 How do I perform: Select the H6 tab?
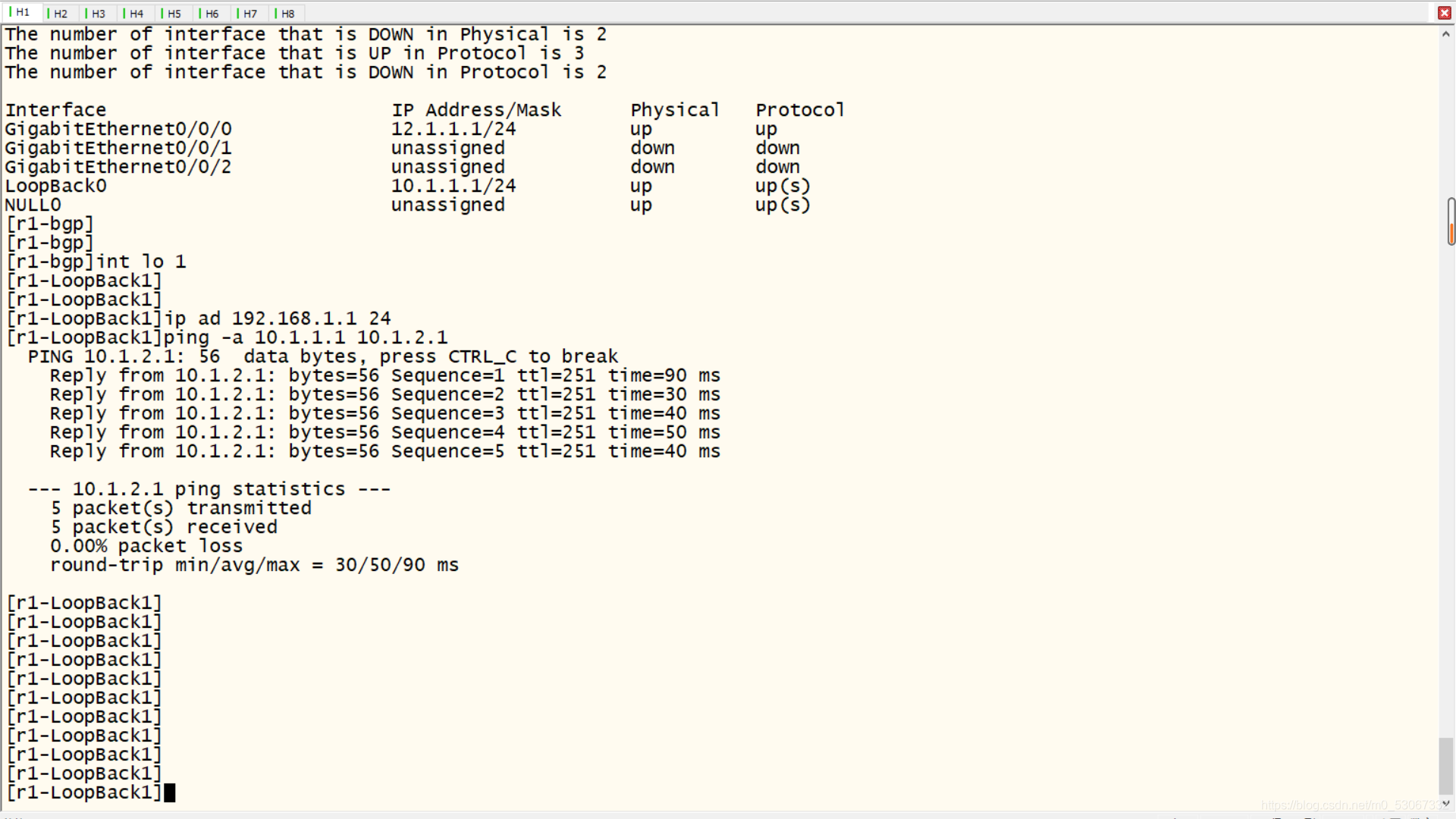tap(212, 14)
